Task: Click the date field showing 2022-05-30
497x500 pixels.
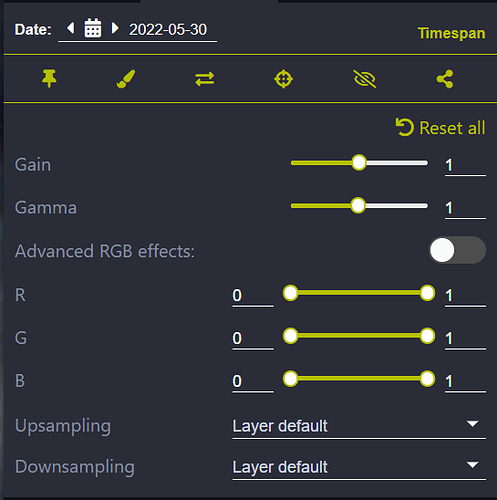Action: [168, 30]
